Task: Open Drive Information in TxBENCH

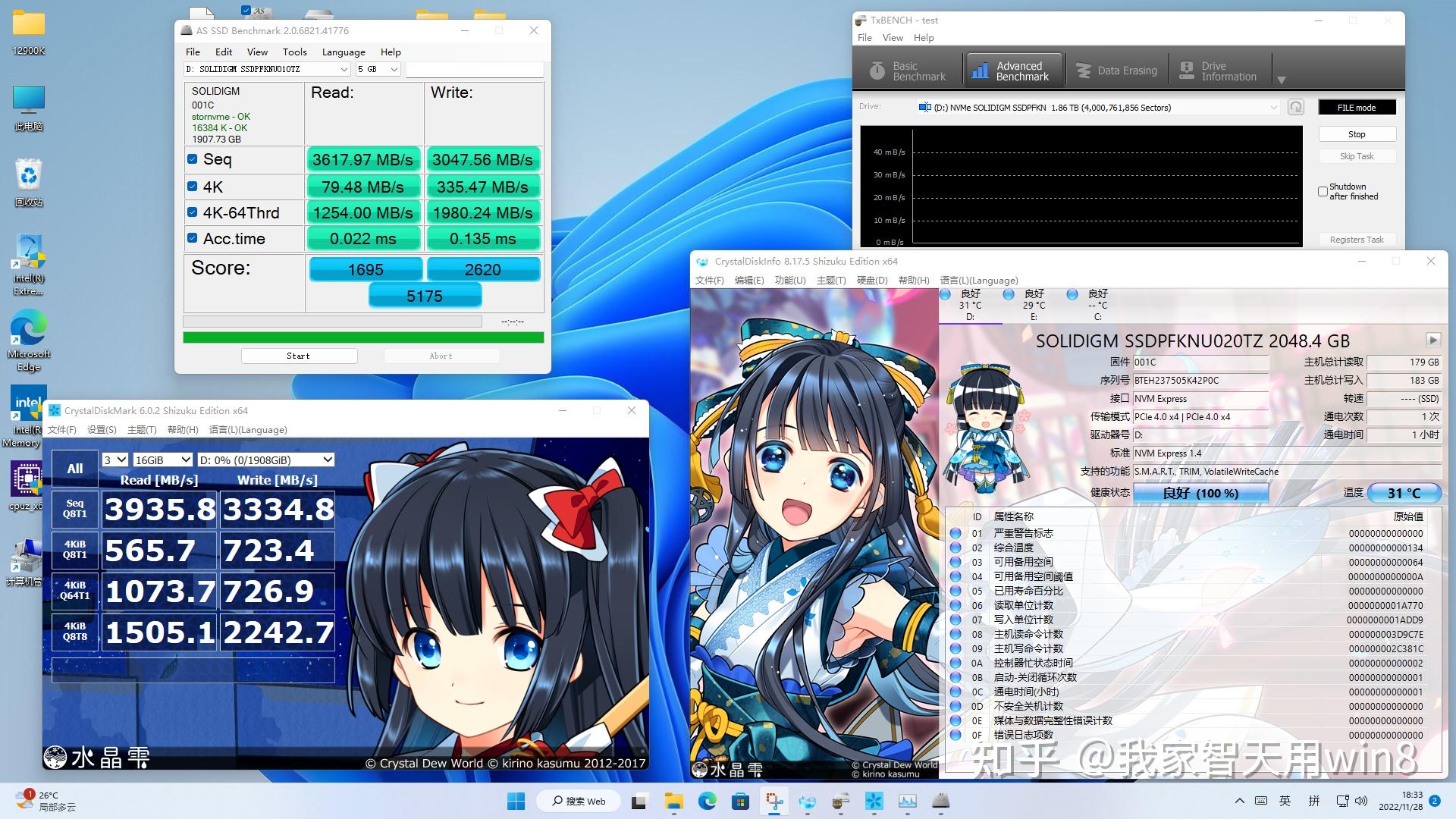Action: (x=1220, y=70)
